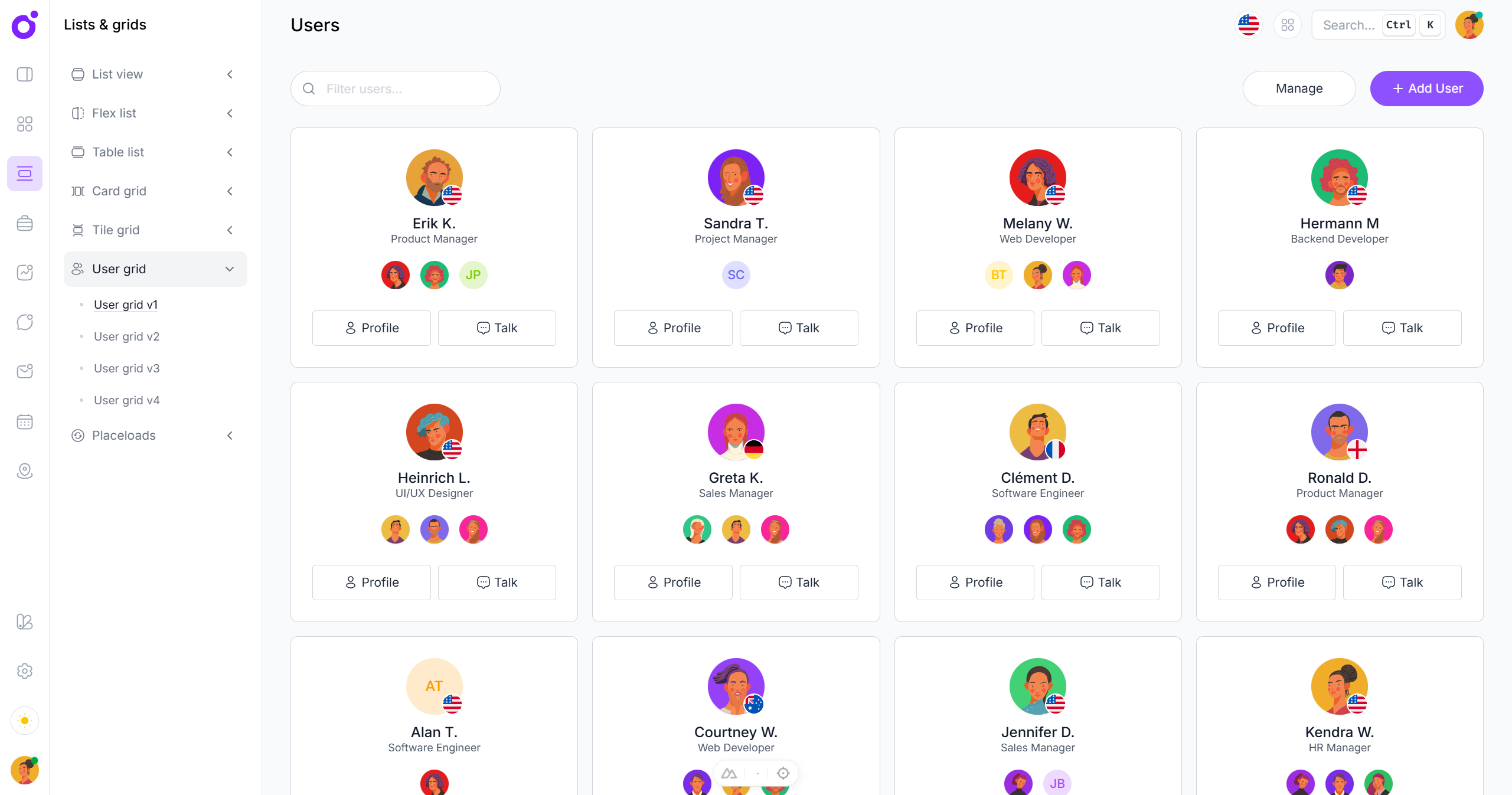Open User grid v2 submenu item
This screenshot has height=795, width=1512.
126,336
